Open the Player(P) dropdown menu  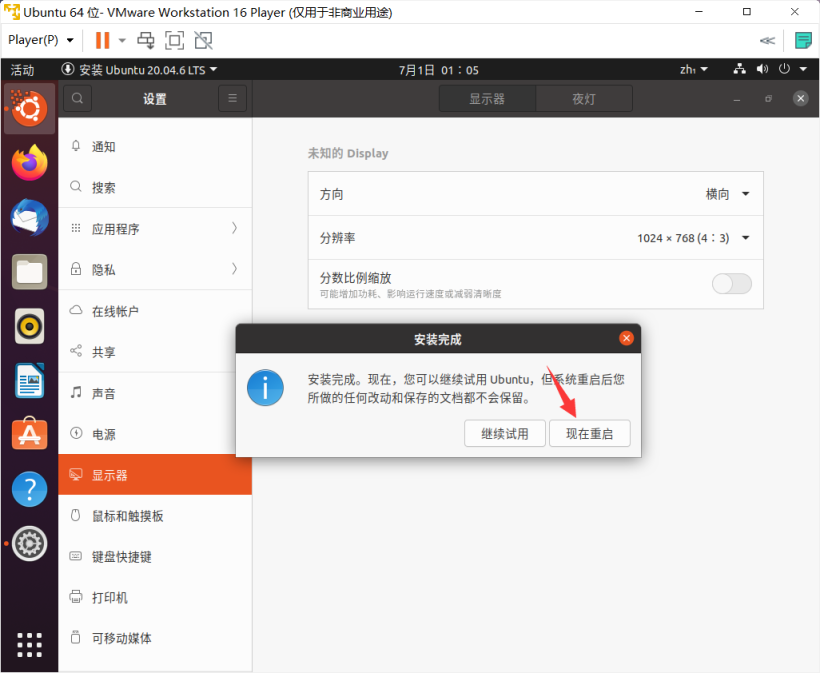[41, 40]
